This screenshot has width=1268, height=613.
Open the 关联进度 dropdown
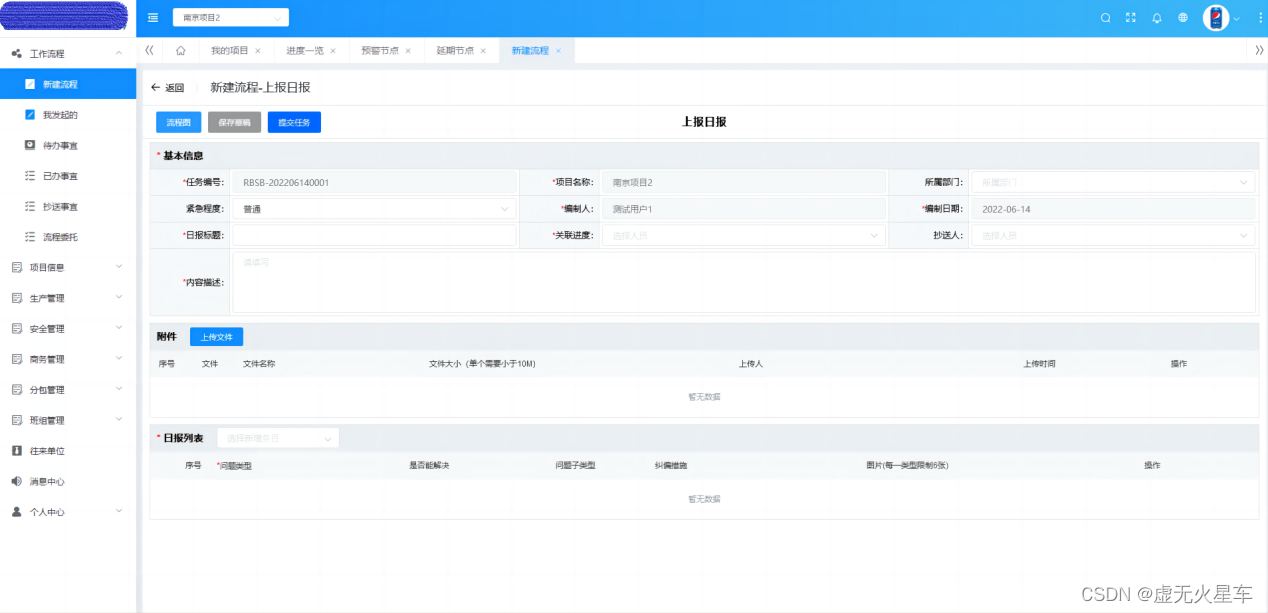click(x=744, y=235)
